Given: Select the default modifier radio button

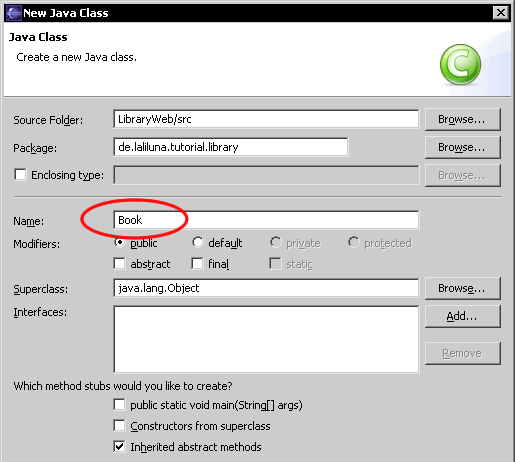Looking at the screenshot, I should (x=198, y=242).
